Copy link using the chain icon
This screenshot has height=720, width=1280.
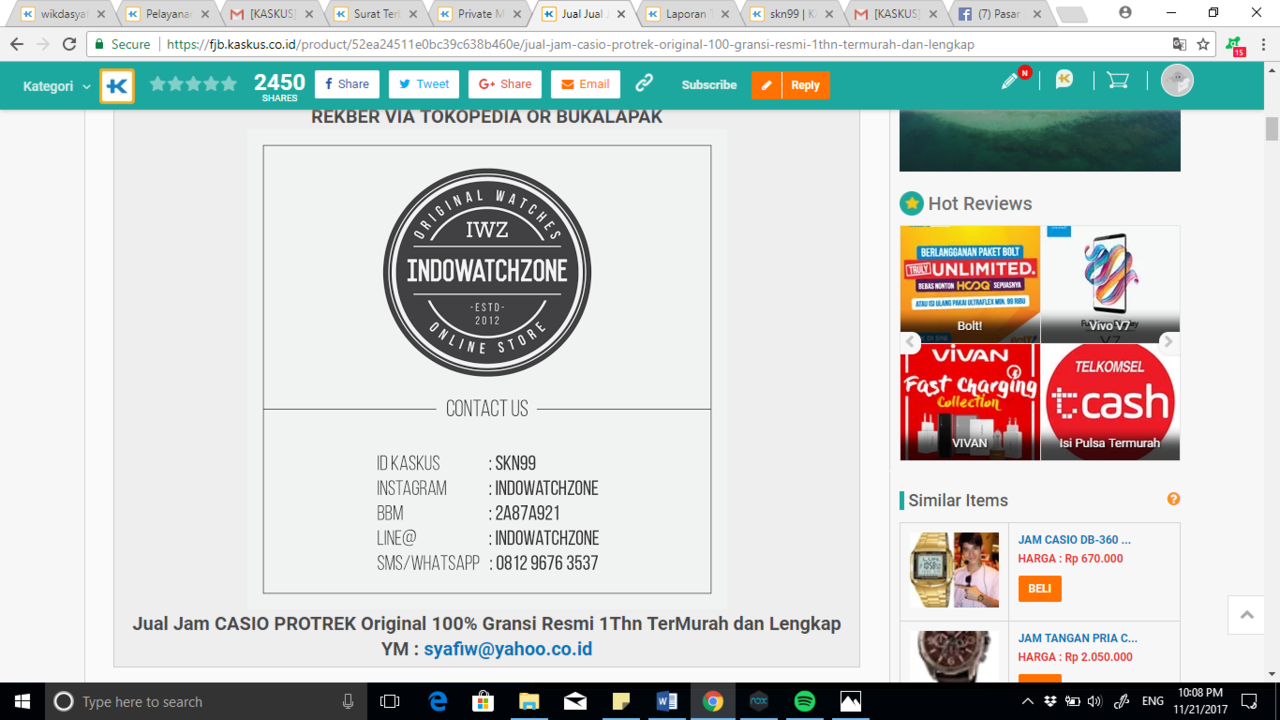[644, 84]
